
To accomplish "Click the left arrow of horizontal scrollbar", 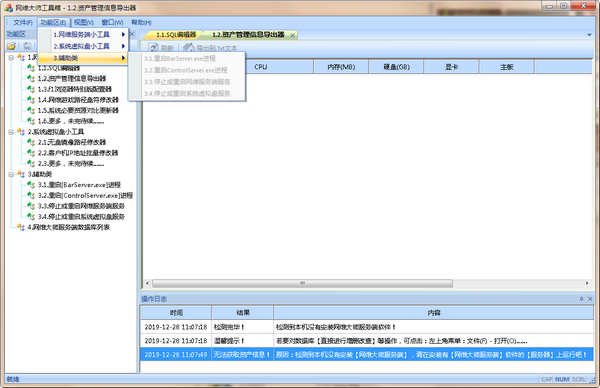I will [x=147, y=284].
